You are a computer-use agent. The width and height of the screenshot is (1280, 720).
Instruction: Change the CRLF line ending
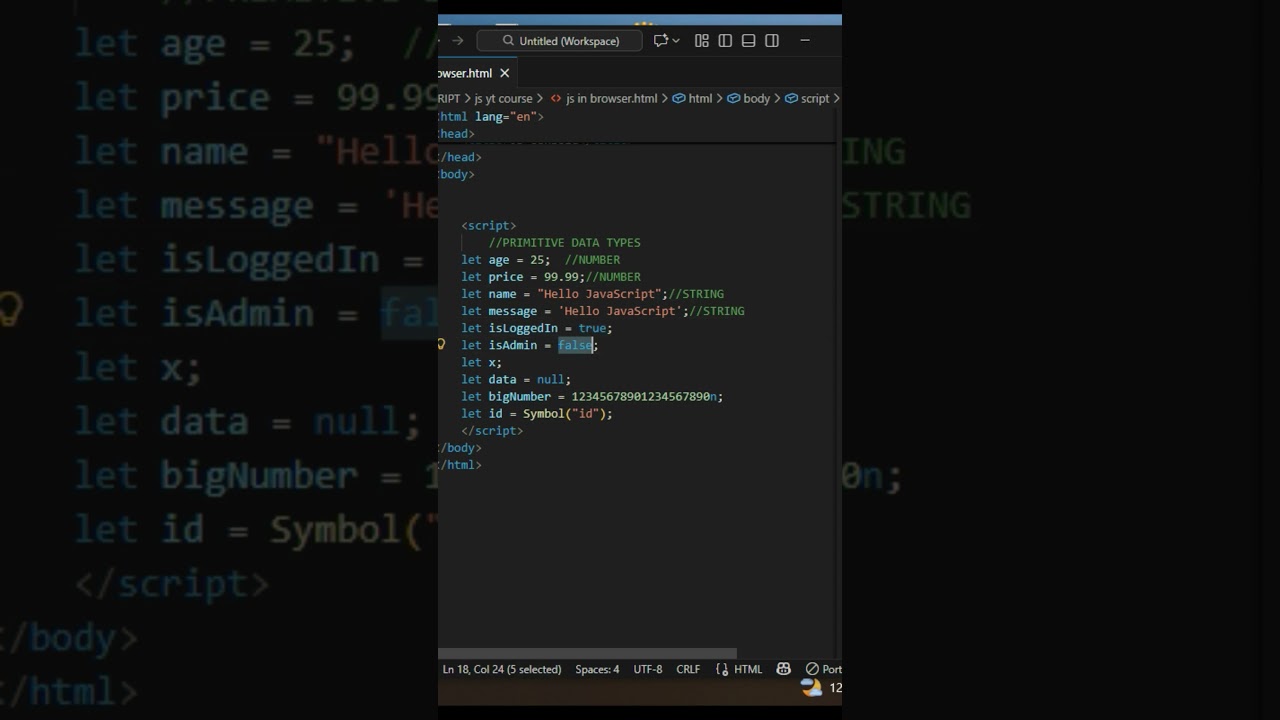pos(688,669)
